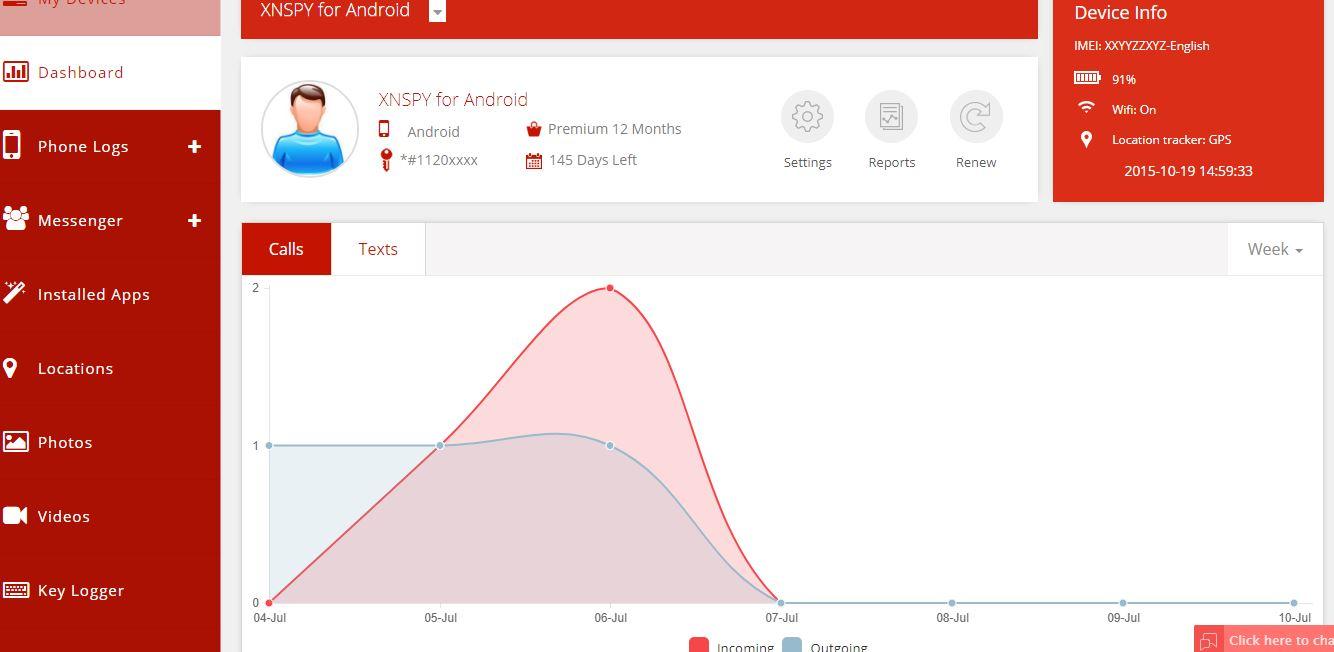Click the 91% battery text
This screenshot has width=1334, height=652.
click(1124, 79)
